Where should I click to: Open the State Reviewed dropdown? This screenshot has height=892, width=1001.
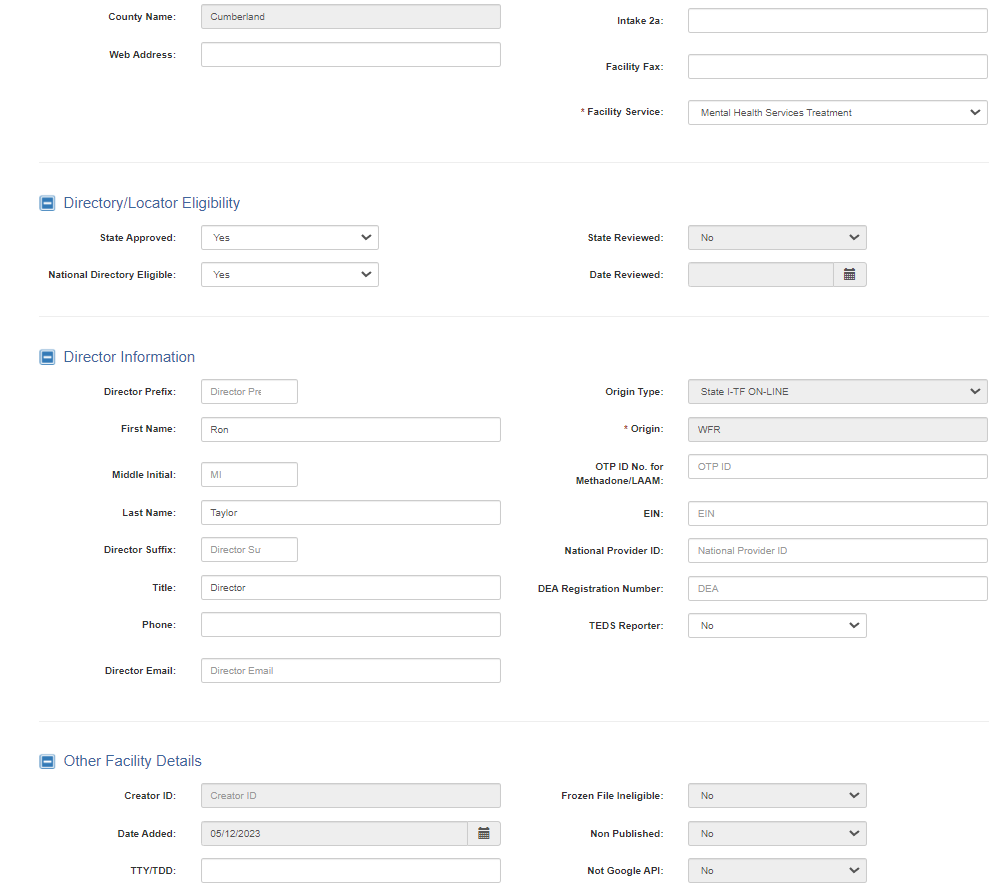[777, 238]
